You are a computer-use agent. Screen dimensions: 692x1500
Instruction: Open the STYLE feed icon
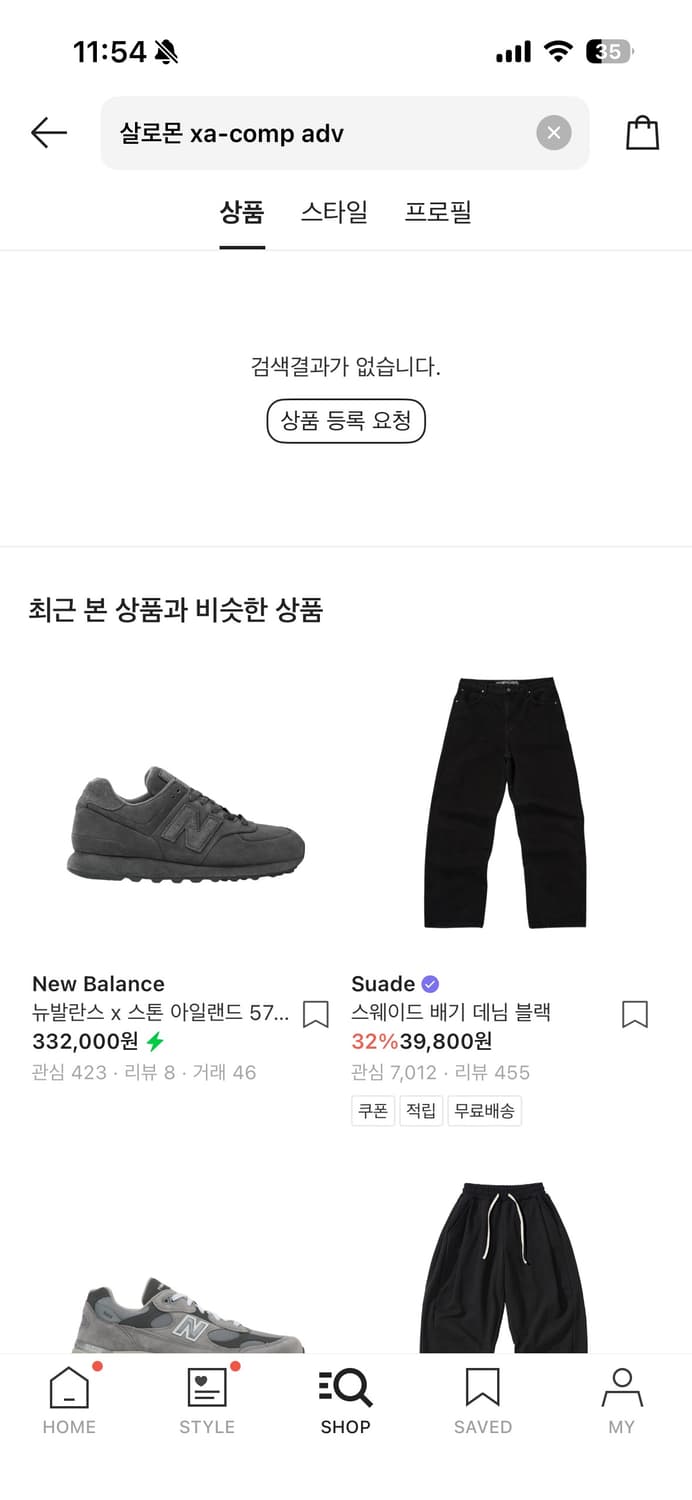207,1399
